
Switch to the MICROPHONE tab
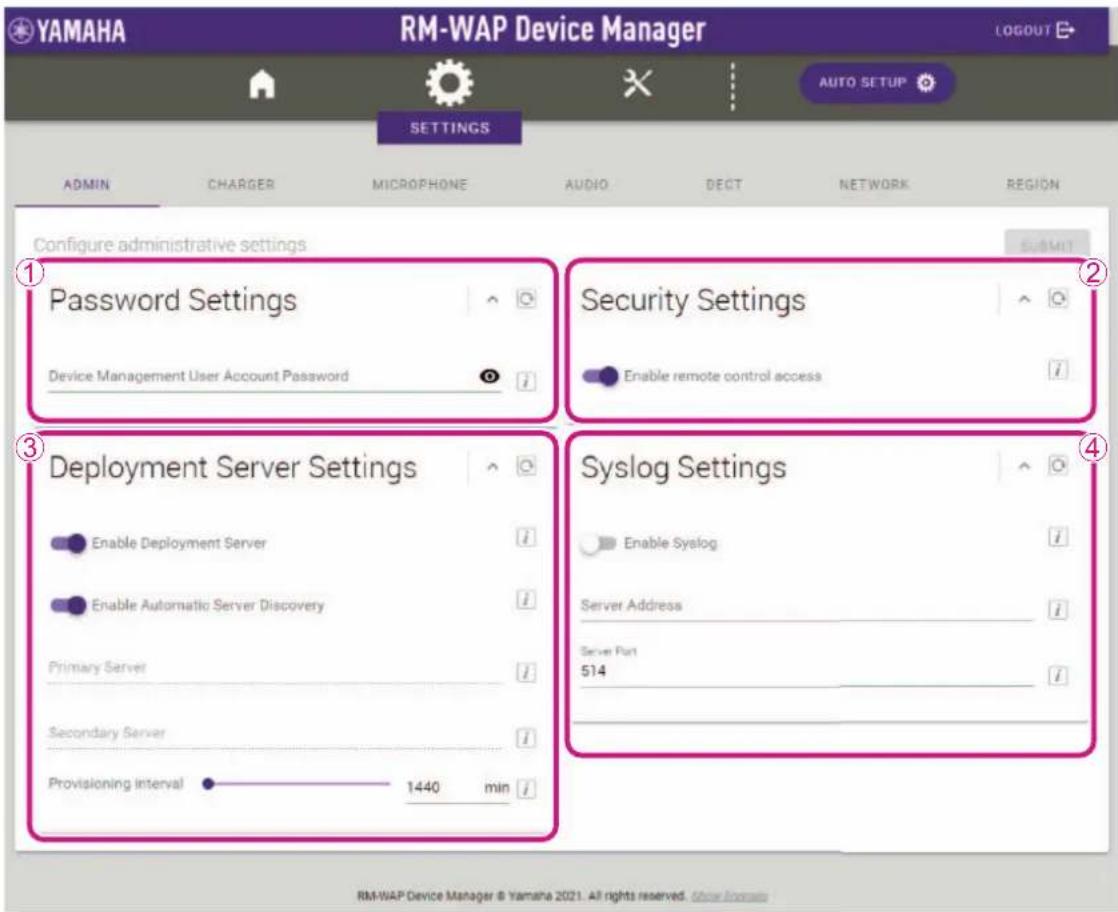point(419,185)
